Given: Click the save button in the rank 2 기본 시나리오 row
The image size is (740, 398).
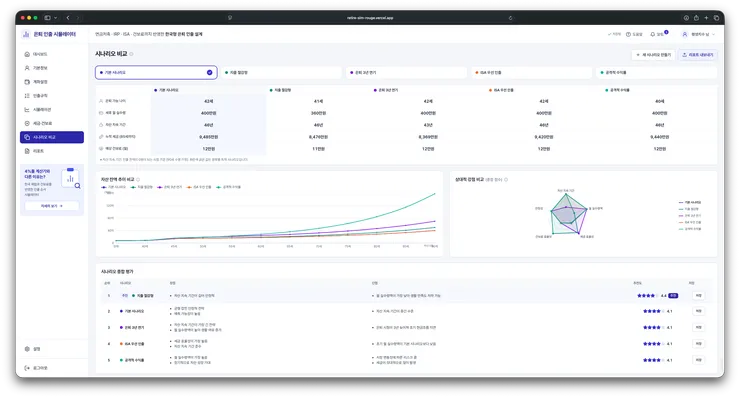Looking at the screenshot, I should coord(698,311).
